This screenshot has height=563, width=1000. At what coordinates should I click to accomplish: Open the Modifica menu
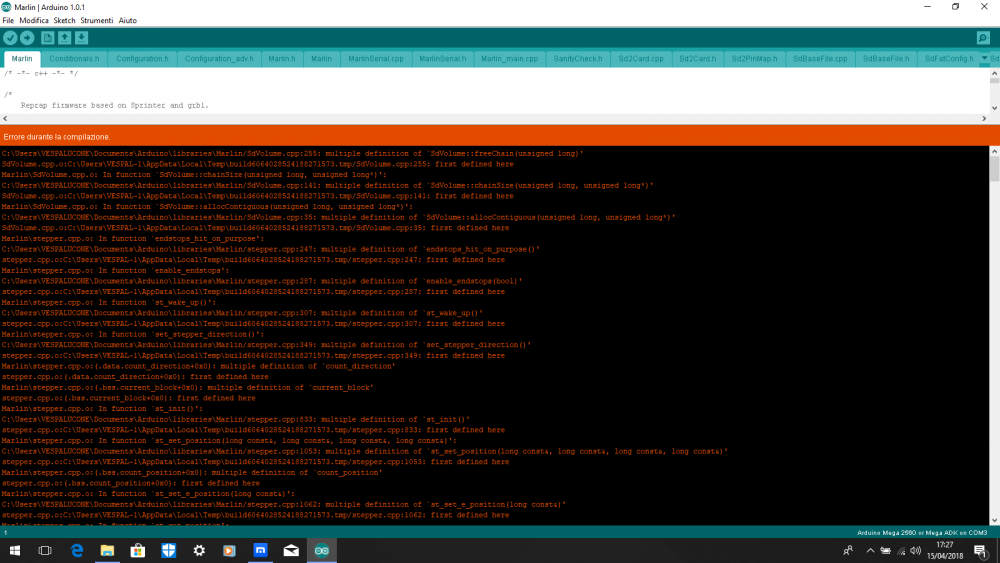pos(34,20)
